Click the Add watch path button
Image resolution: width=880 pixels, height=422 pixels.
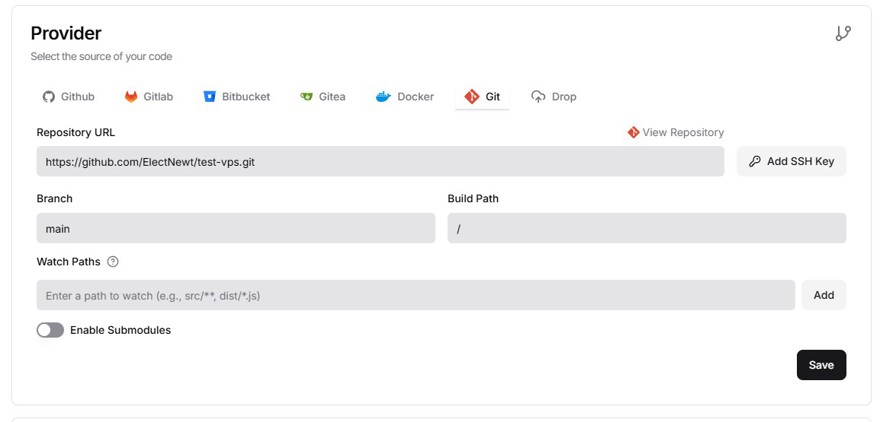point(823,295)
